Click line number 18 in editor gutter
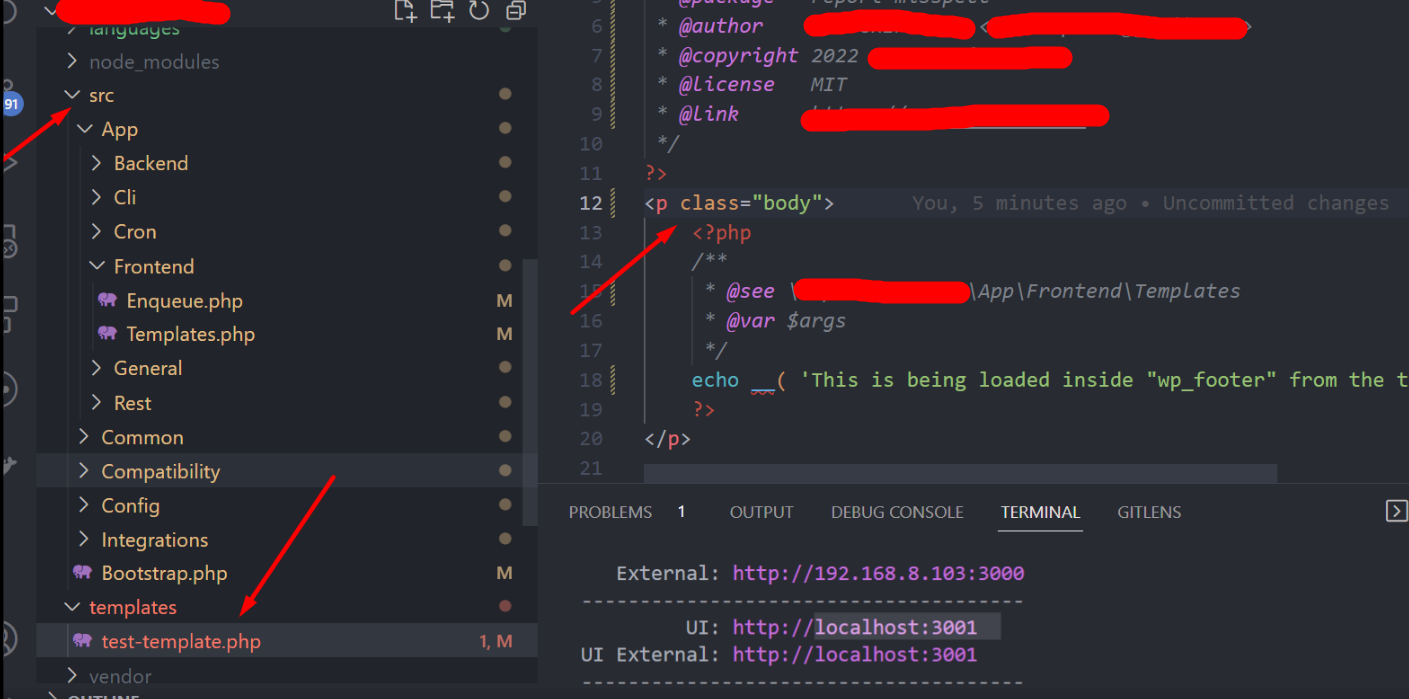1409x699 pixels. tap(591, 380)
